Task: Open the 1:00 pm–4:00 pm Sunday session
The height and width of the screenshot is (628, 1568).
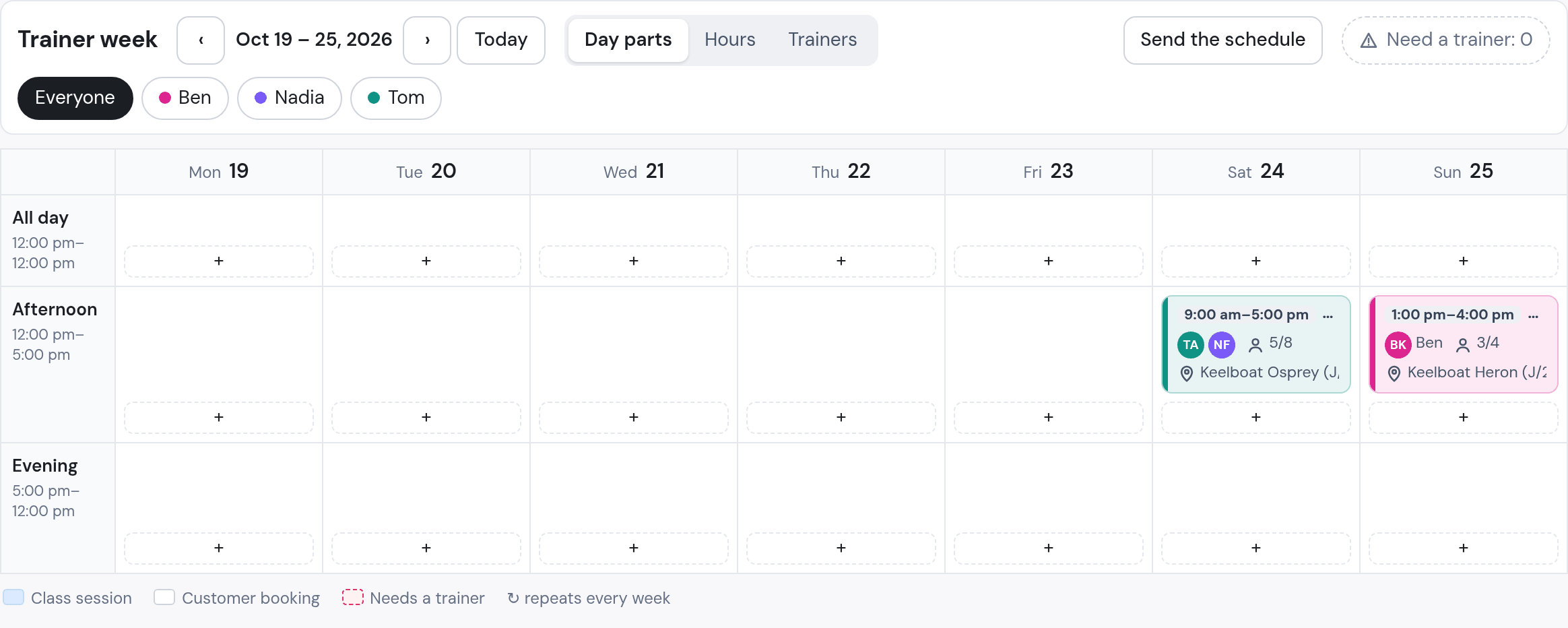Action: 1464,344
